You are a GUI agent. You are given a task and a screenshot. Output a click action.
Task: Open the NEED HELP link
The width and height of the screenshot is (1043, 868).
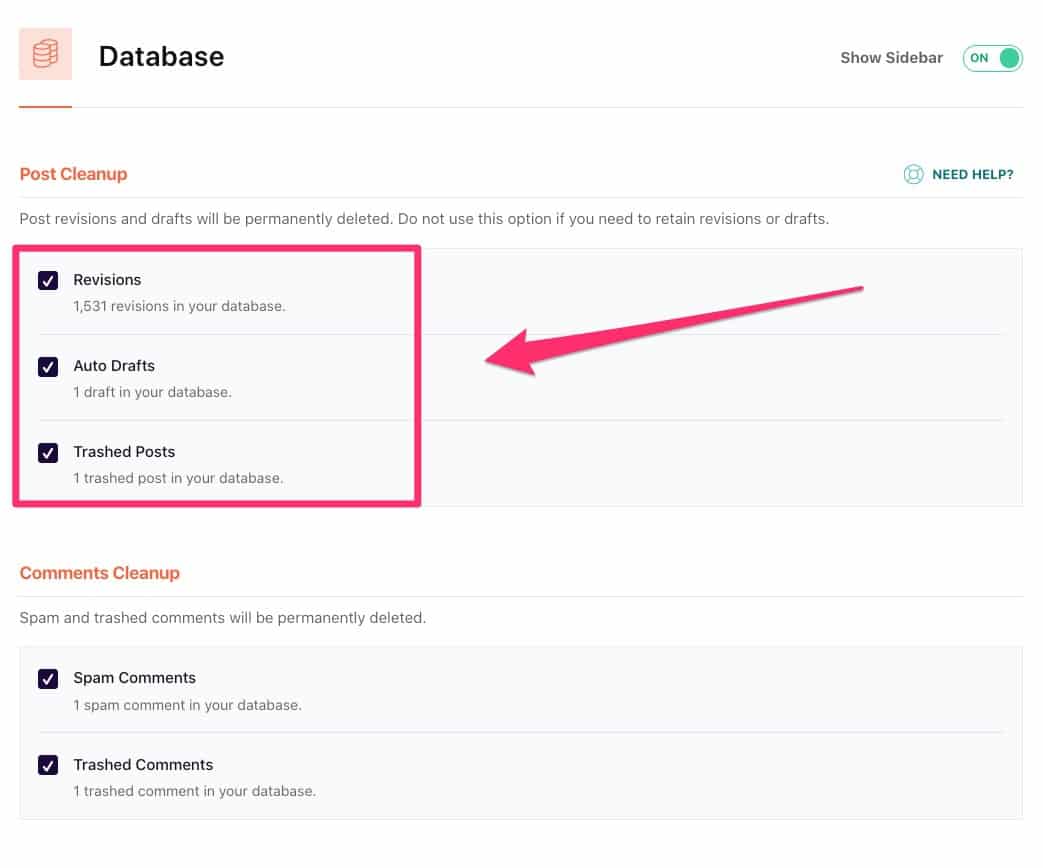click(x=972, y=174)
